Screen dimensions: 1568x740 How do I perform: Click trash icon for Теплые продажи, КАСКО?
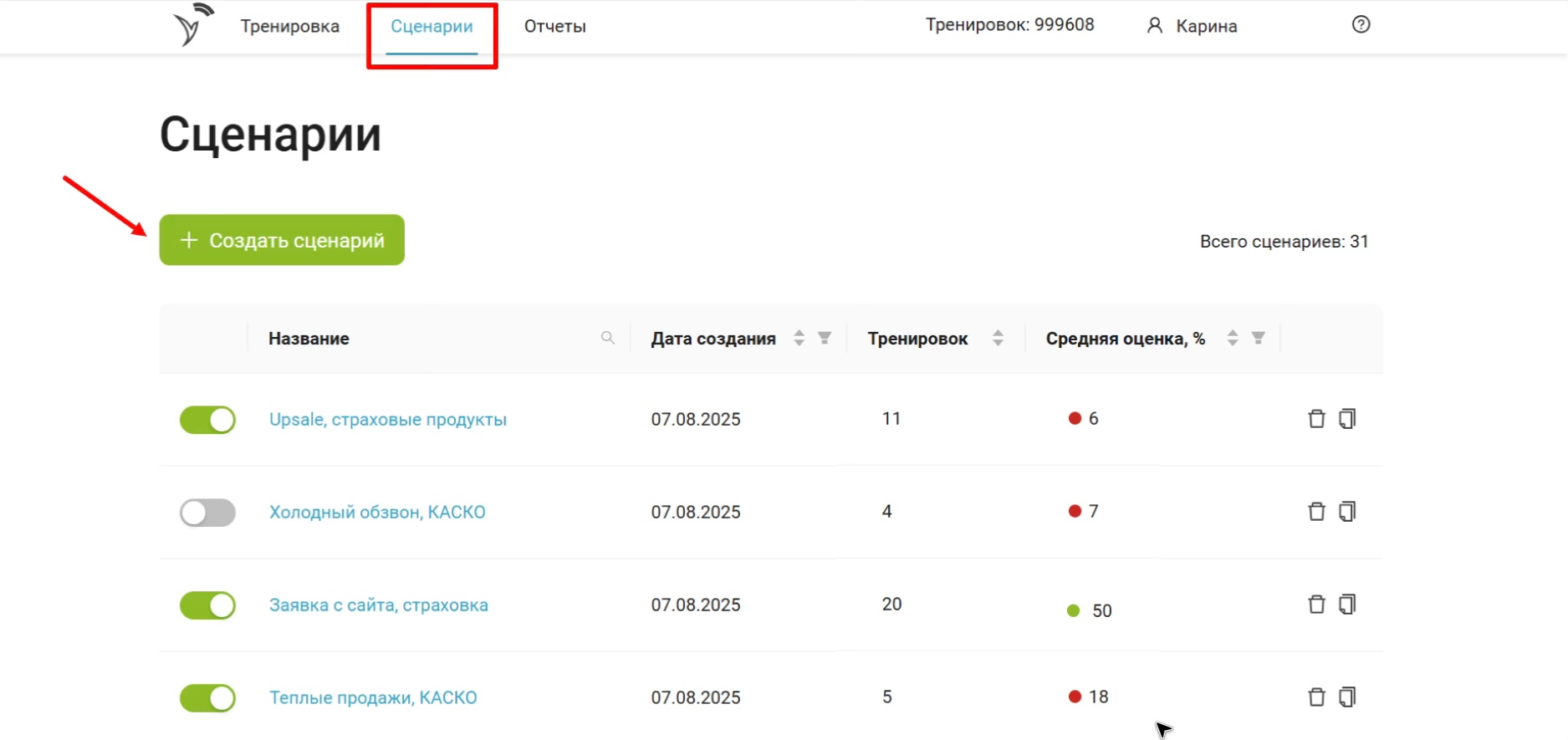point(1316,697)
